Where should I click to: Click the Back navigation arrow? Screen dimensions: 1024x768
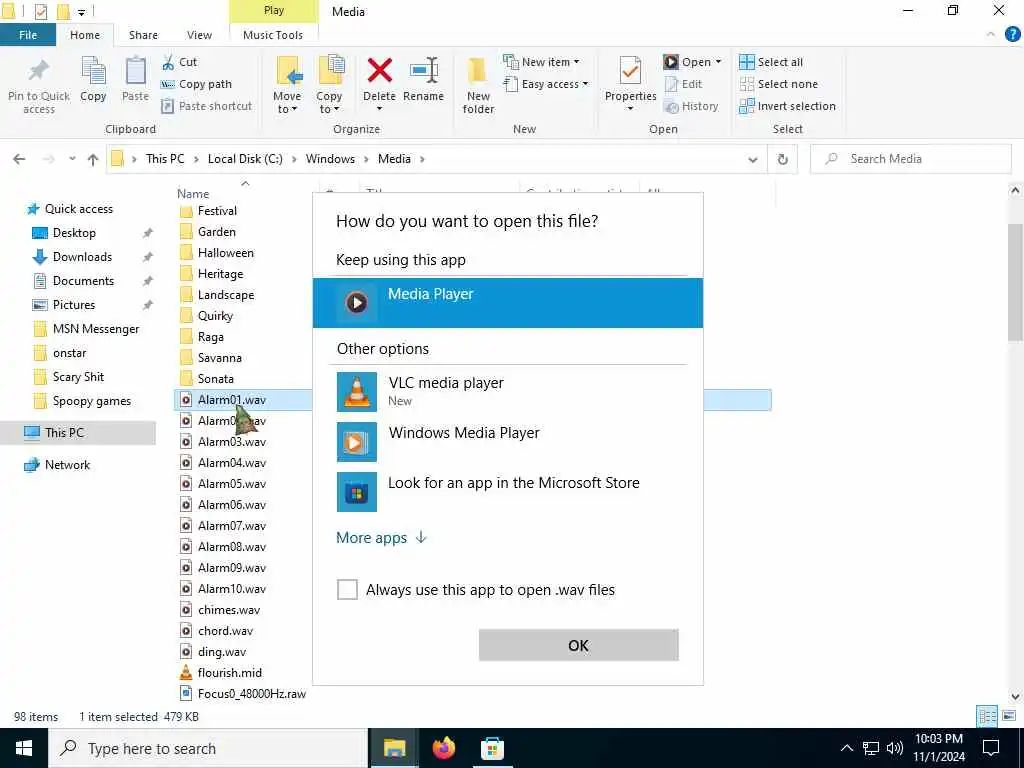click(x=19, y=159)
